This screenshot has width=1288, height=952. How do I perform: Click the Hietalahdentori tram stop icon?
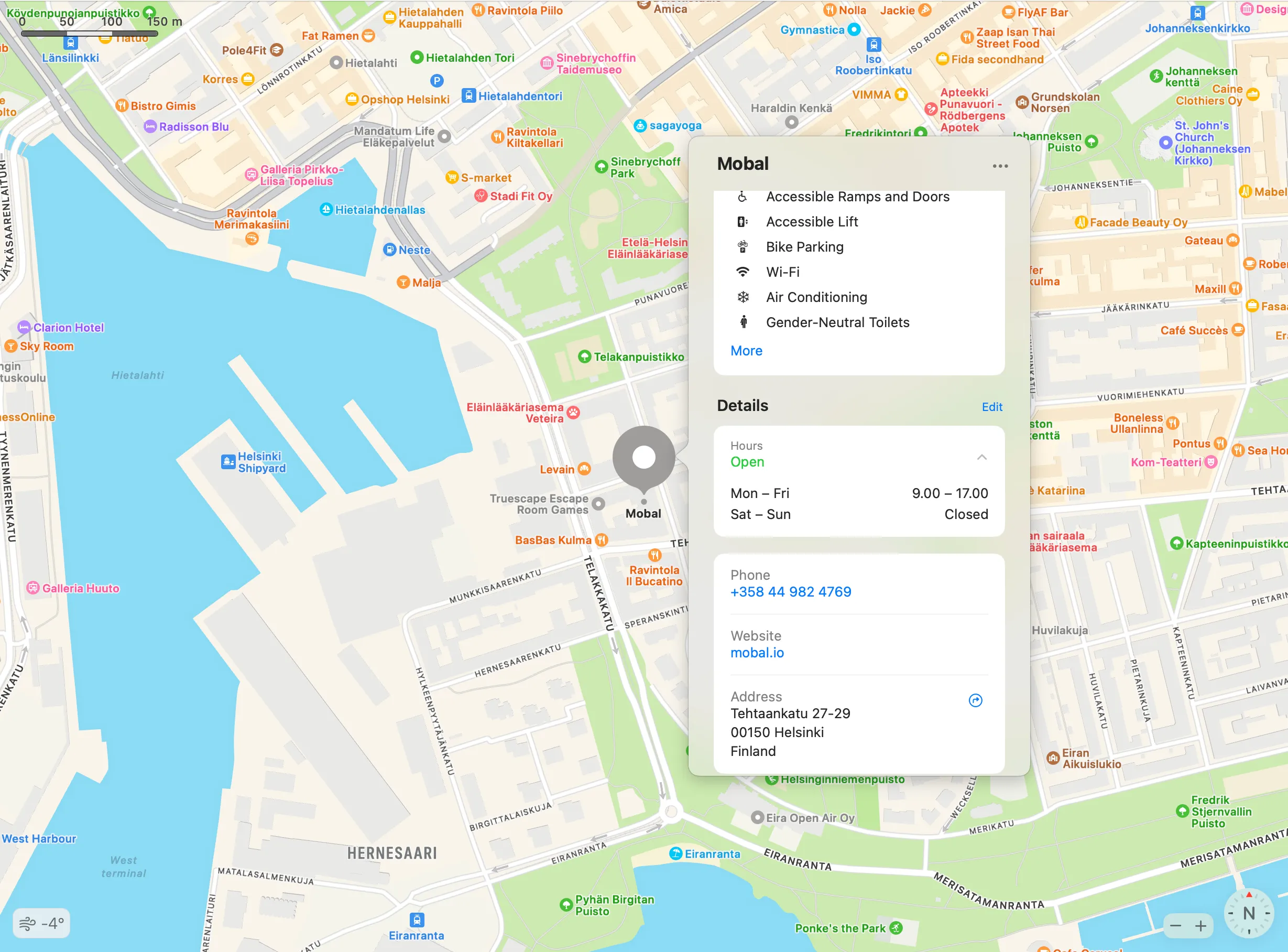(x=469, y=95)
